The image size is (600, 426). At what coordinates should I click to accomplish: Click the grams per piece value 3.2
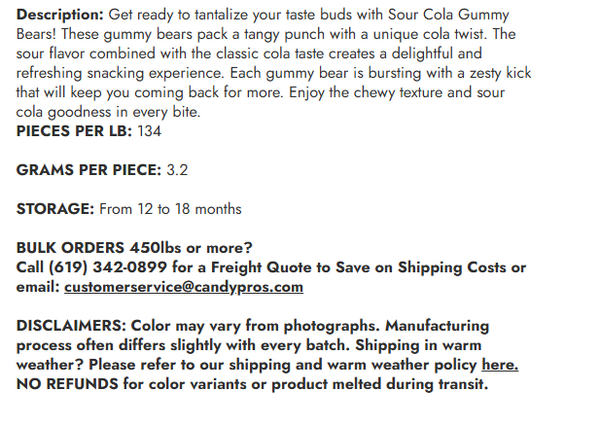pos(177,170)
